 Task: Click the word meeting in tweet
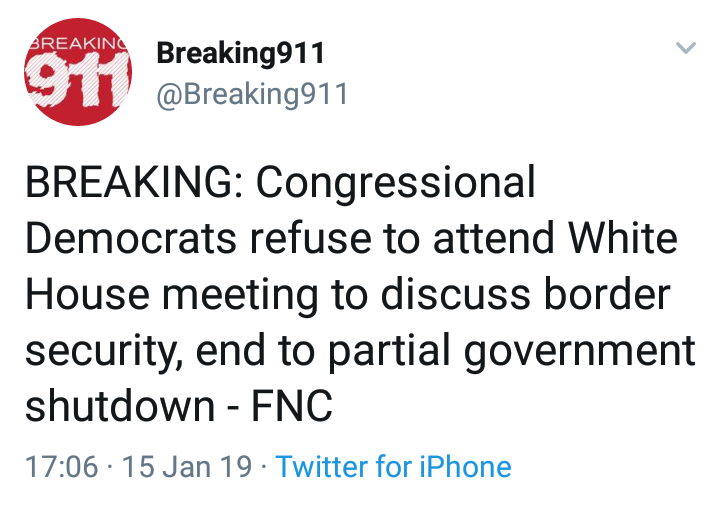coord(240,296)
